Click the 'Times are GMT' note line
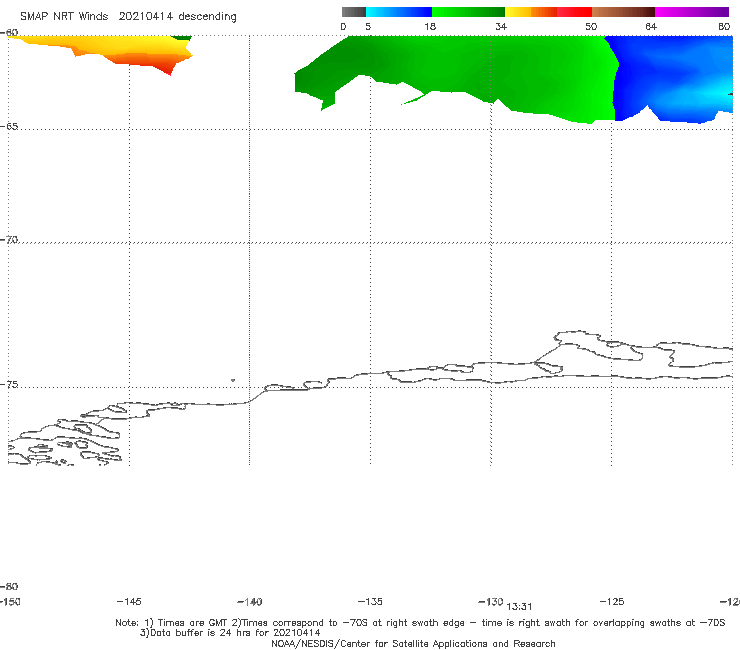 tap(420, 623)
